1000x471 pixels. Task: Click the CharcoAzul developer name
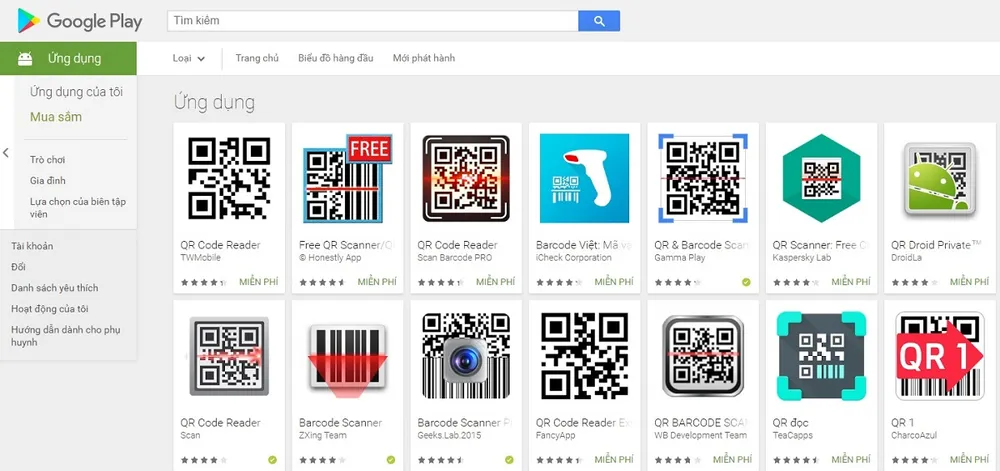point(914,436)
